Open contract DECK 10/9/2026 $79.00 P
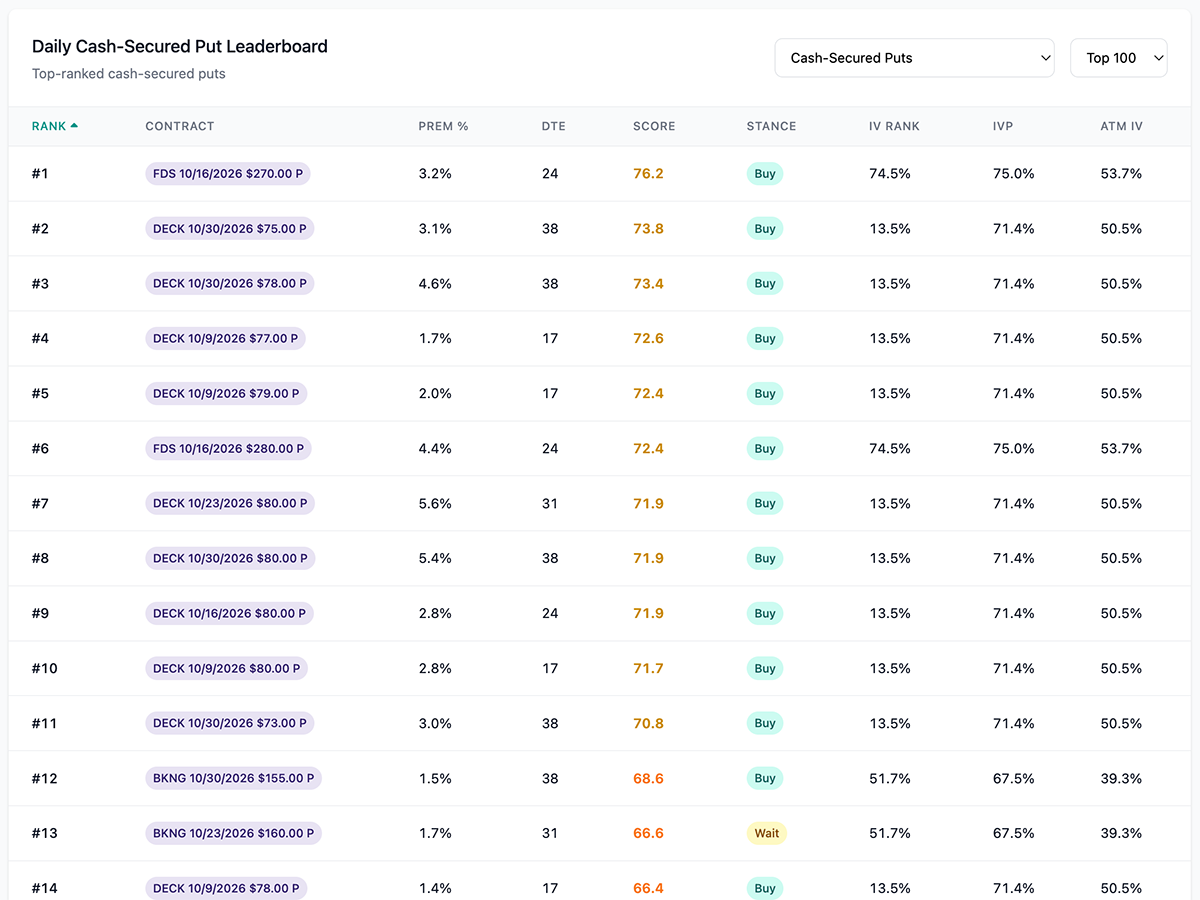Viewport: 1200px width, 900px height. [226, 394]
